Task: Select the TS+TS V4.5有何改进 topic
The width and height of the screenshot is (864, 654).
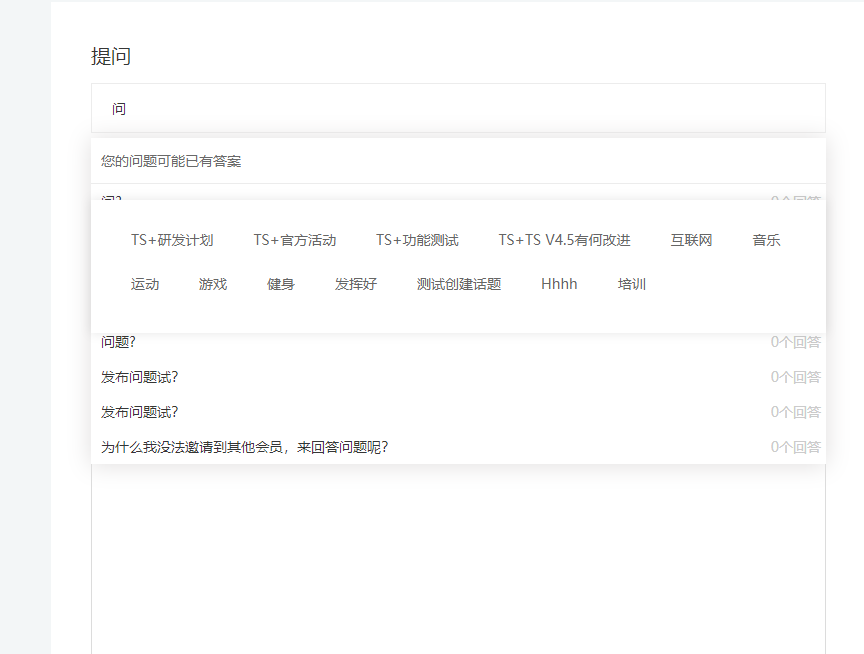Action: point(564,240)
